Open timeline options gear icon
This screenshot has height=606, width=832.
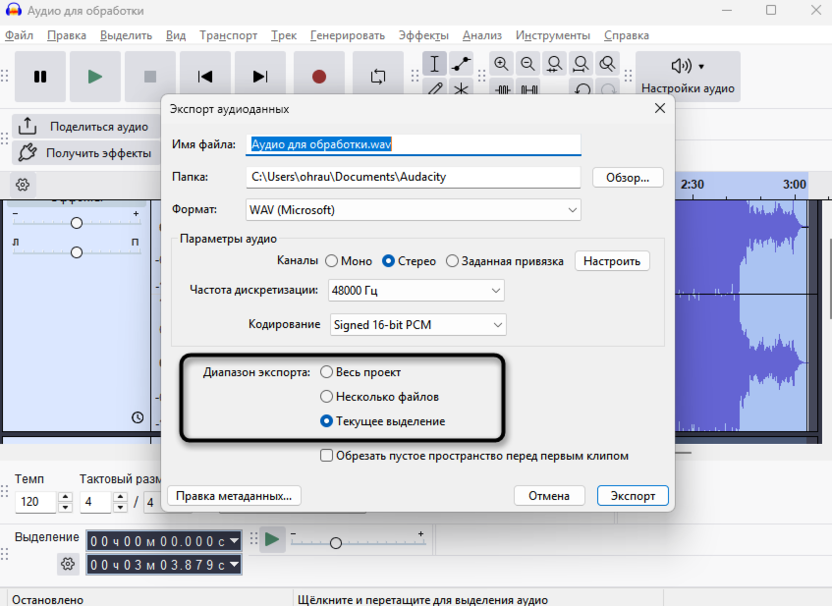click(22, 185)
